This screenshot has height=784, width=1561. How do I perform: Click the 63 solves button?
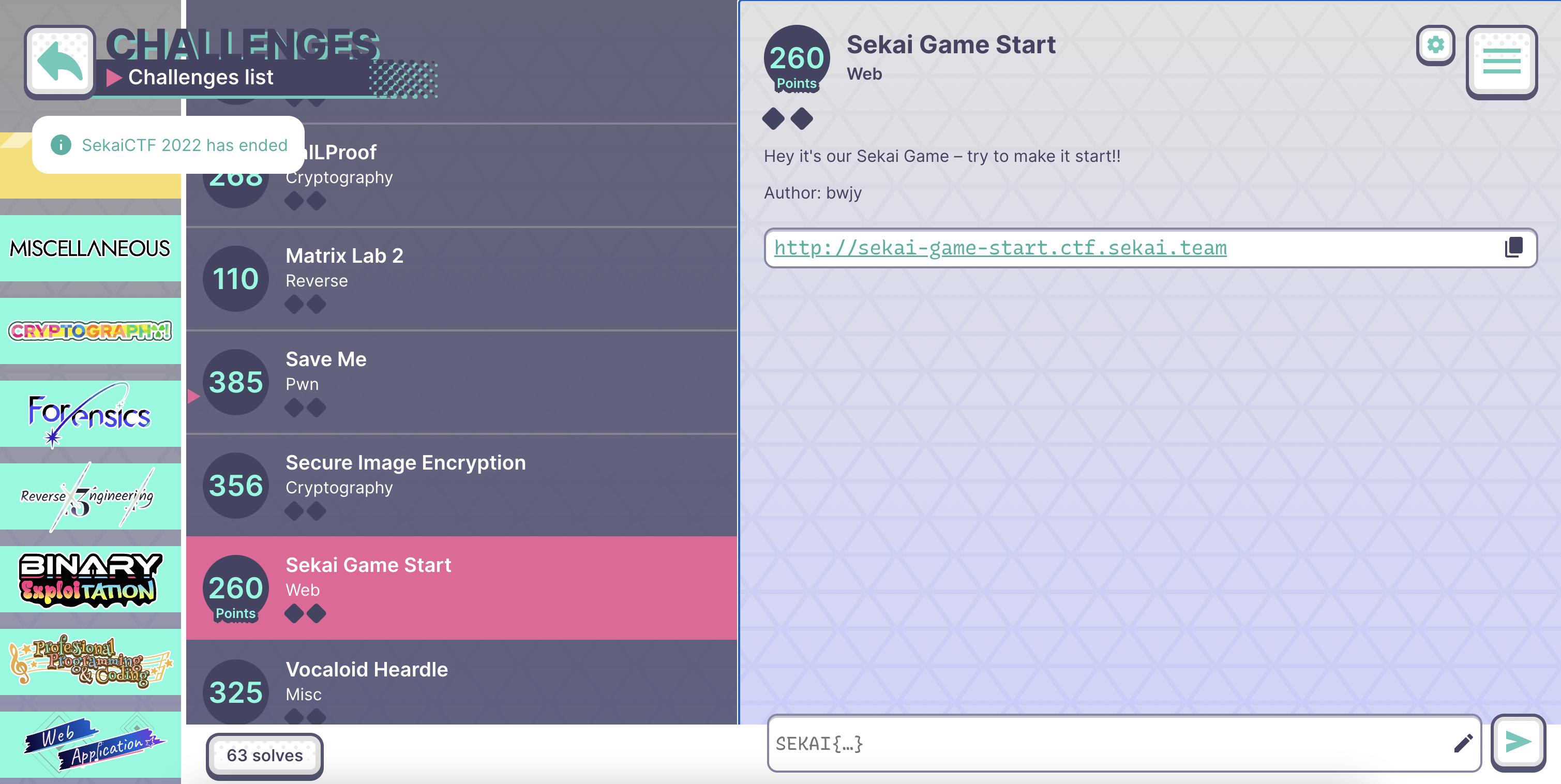(265, 756)
